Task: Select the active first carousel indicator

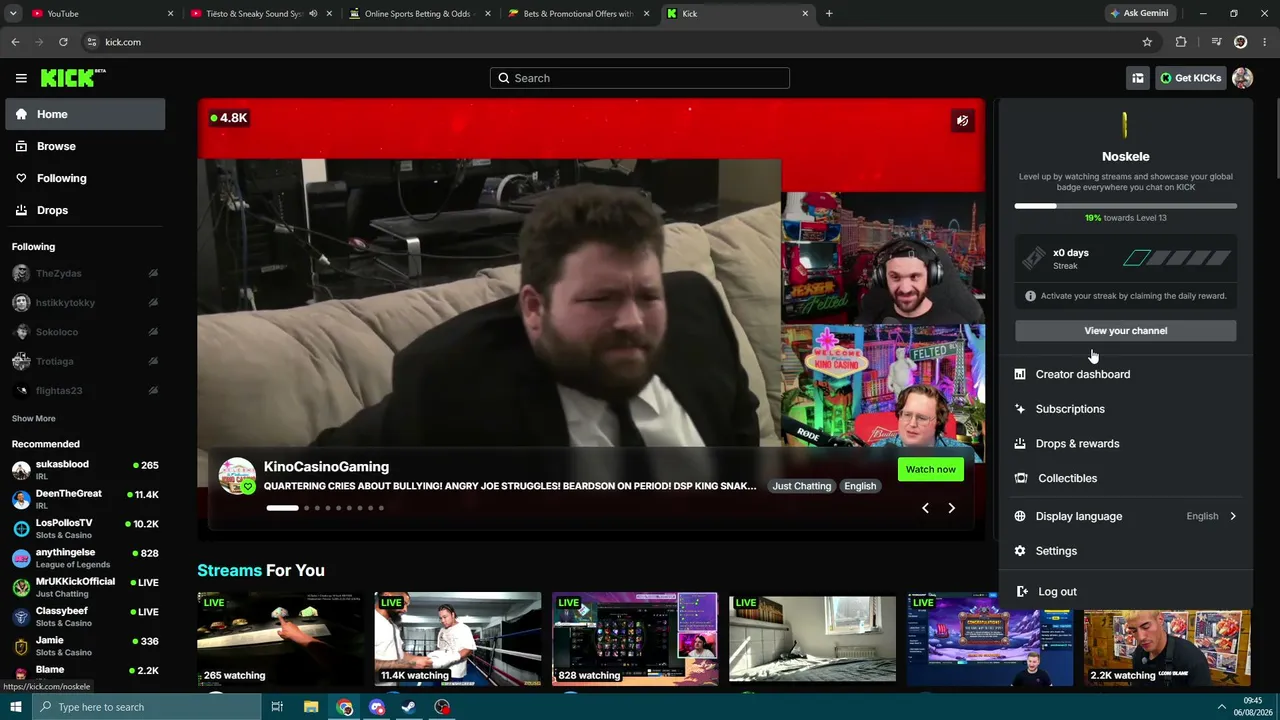Action: click(282, 508)
